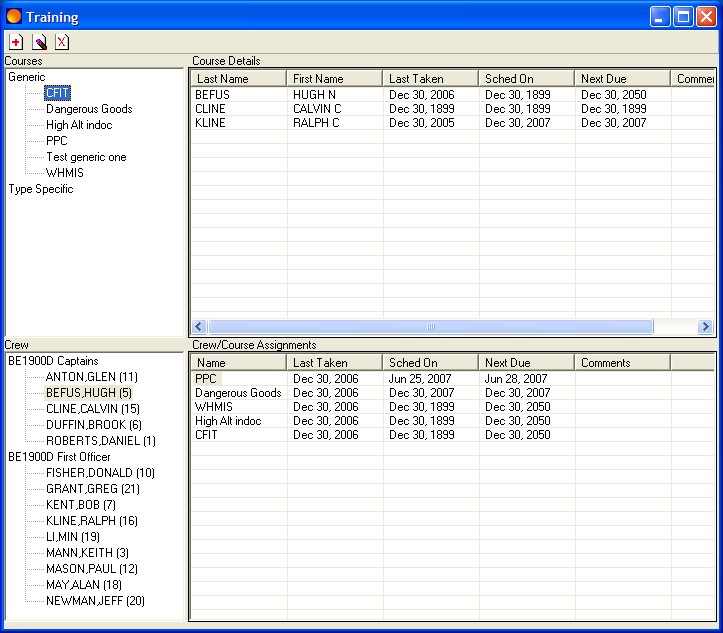Click the add new record icon
The width and height of the screenshot is (723, 633).
point(16,42)
